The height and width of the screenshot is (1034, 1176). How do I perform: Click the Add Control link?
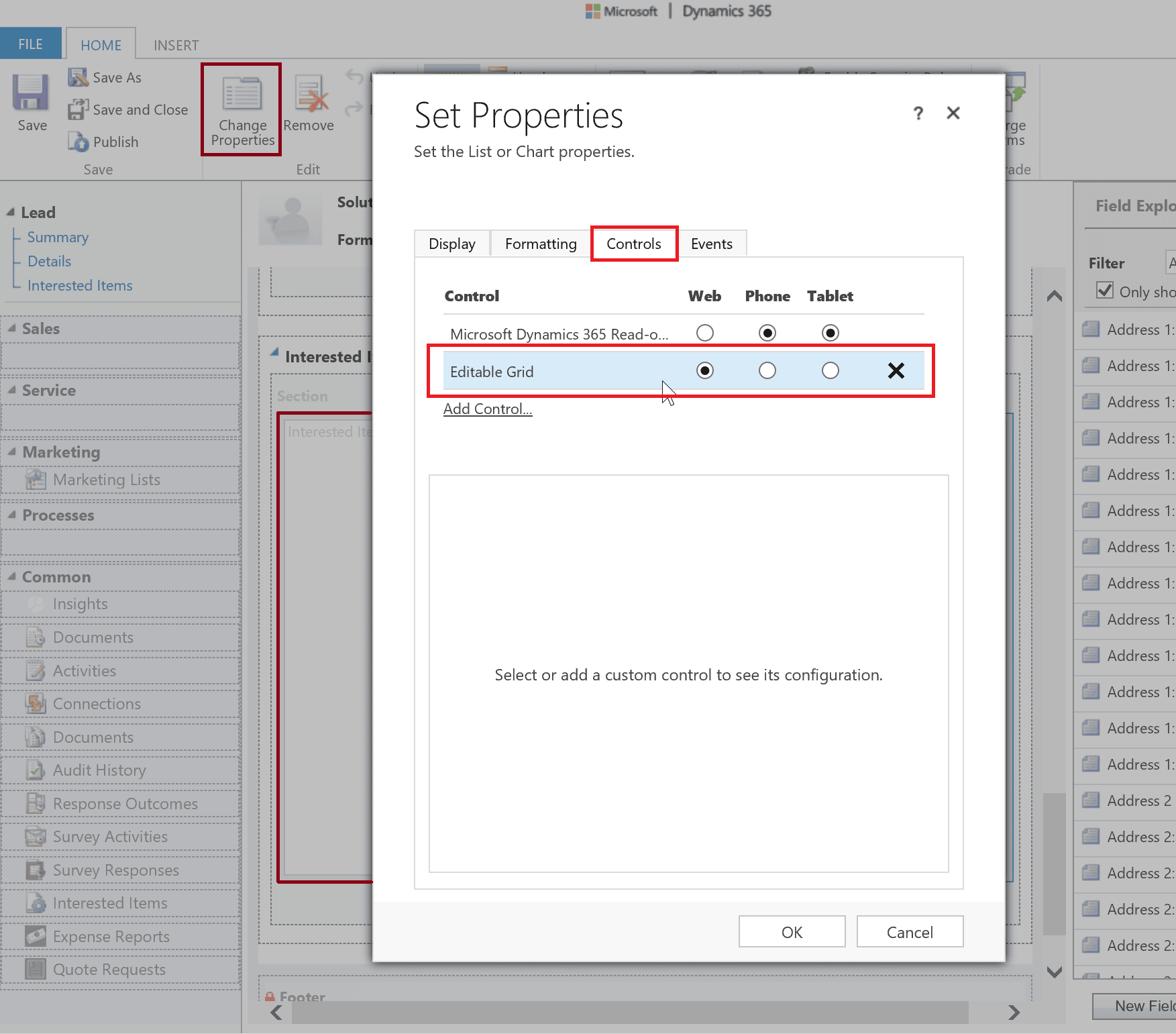point(488,409)
